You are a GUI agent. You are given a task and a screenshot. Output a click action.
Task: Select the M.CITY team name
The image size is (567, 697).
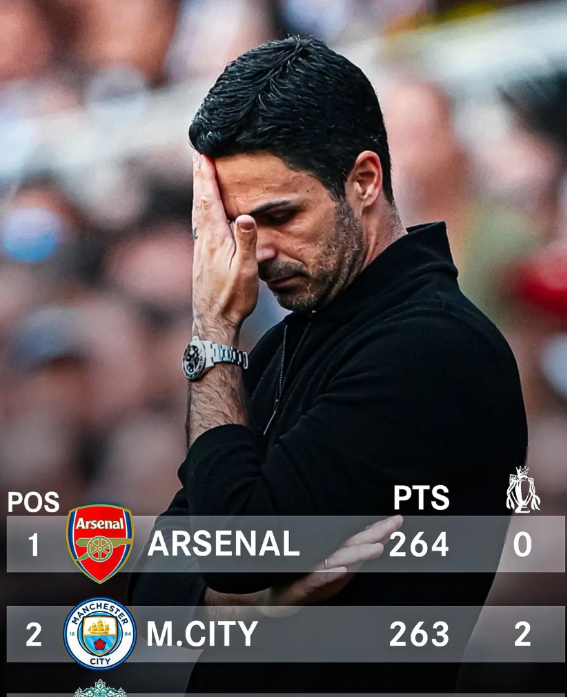[202, 633]
